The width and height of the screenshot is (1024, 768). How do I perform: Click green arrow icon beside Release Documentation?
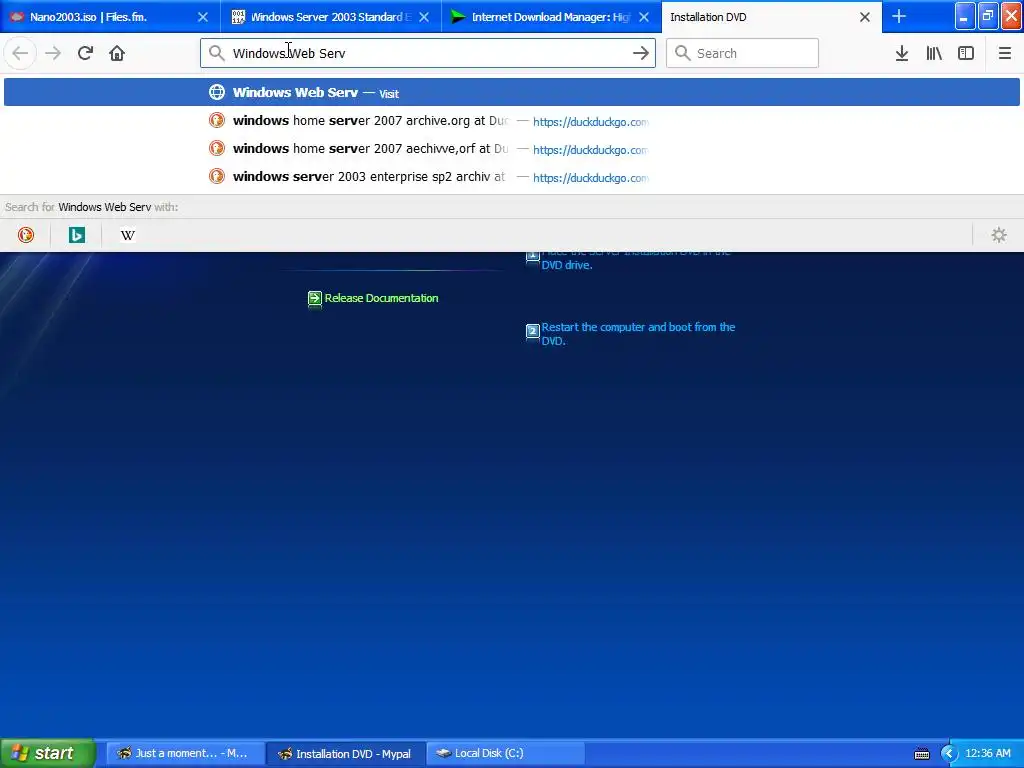point(315,298)
